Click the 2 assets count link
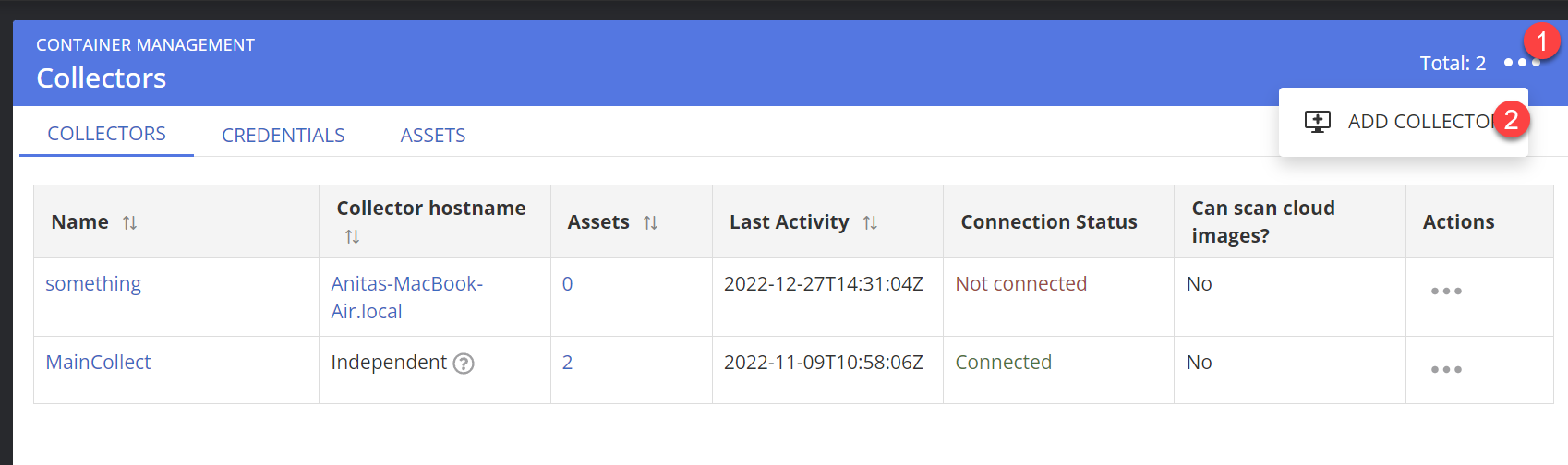Screen dimensions: 1568x465 pos(567,363)
